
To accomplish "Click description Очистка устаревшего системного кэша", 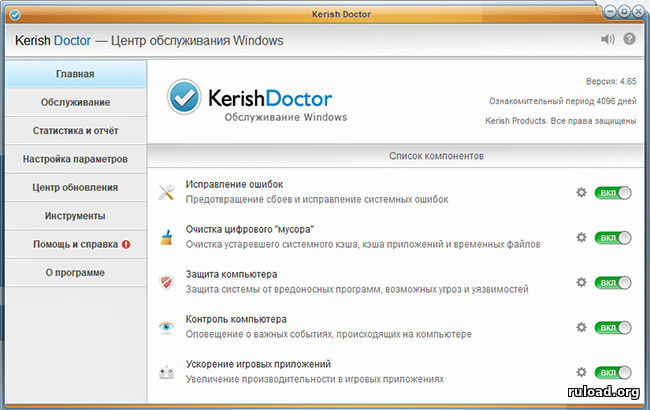I will [363, 244].
